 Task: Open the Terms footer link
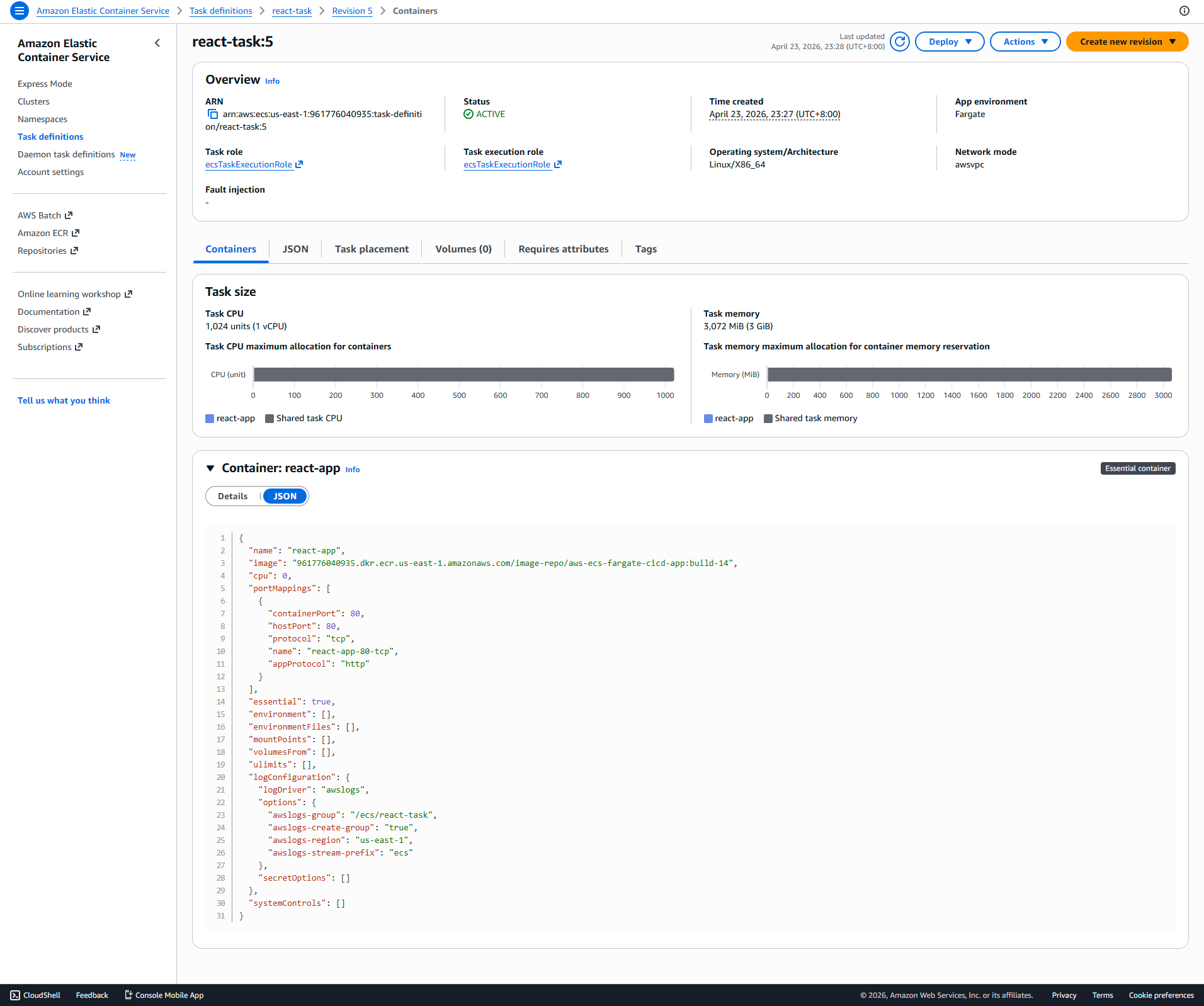click(x=1103, y=995)
